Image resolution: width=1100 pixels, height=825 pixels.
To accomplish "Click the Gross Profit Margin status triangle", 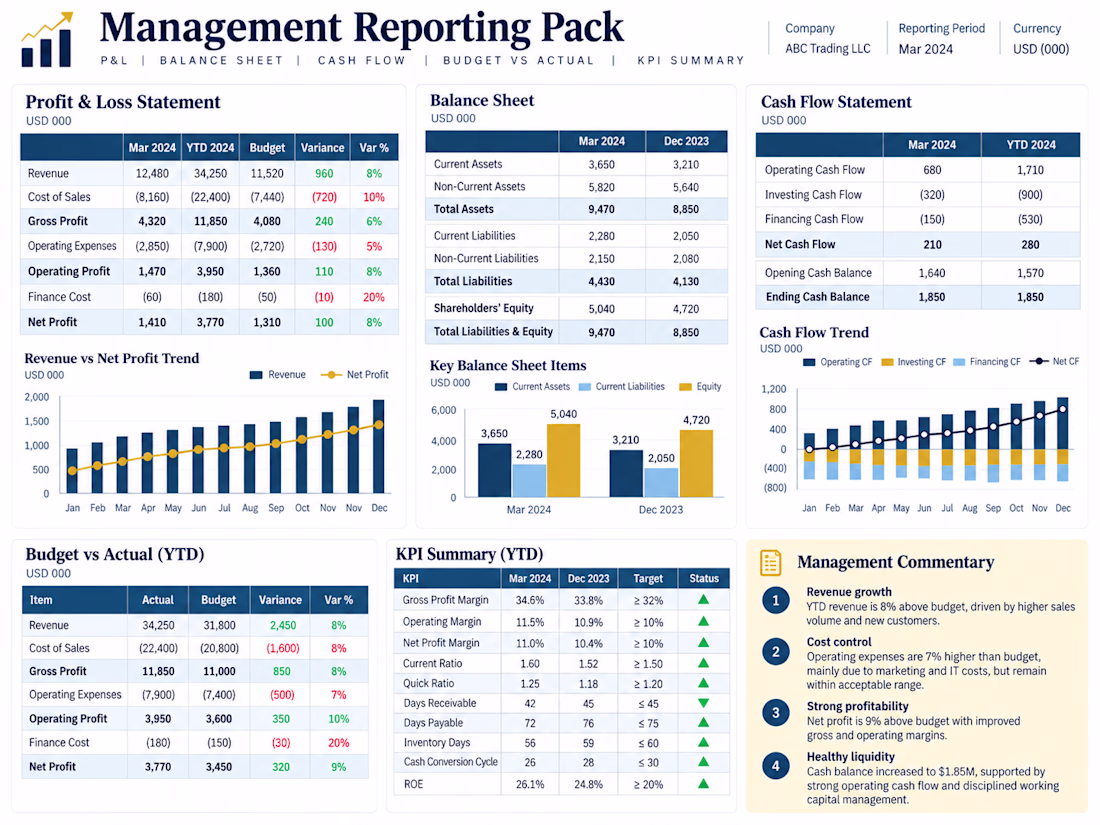I will (x=703, y=600).
